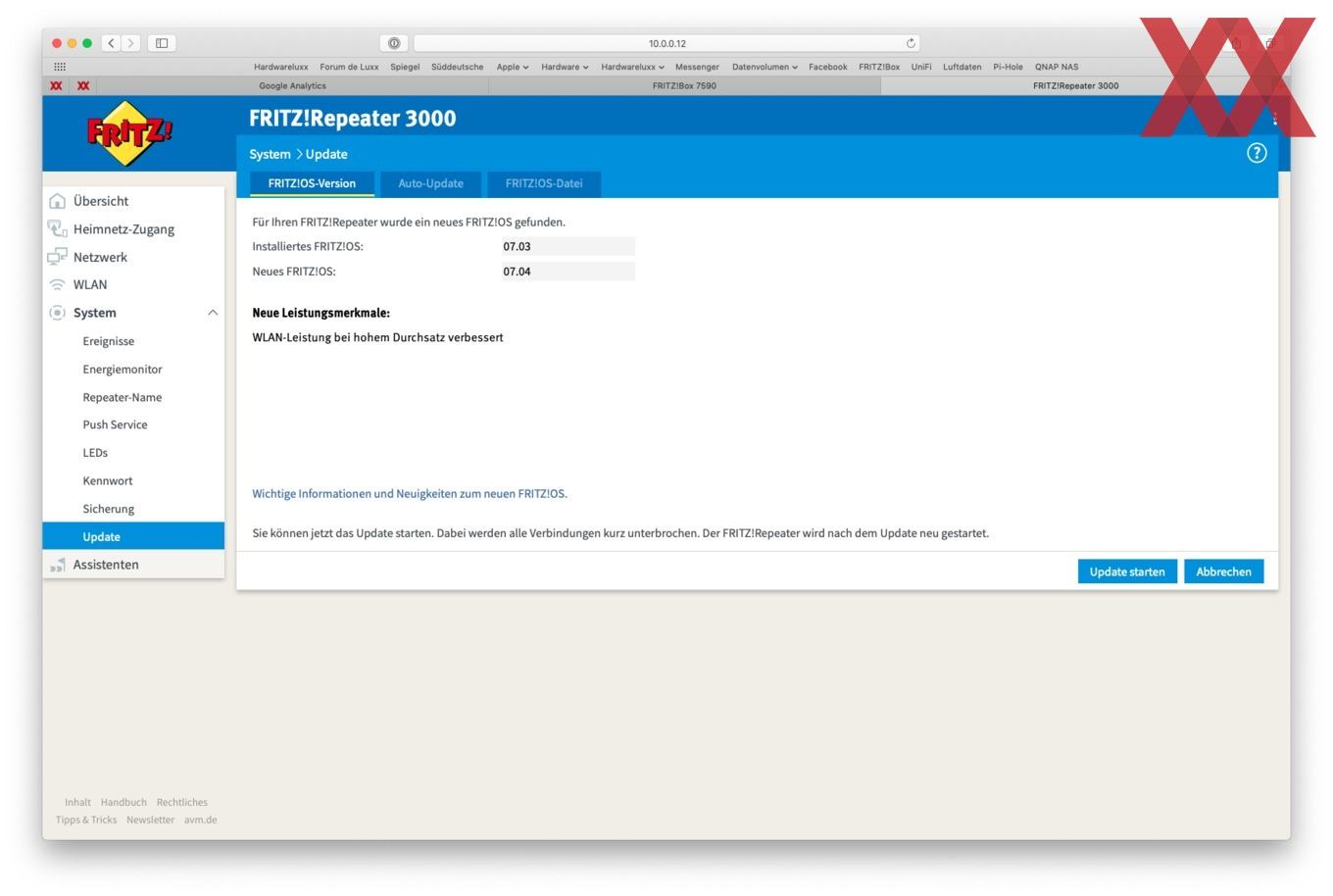Click the installed FRITZ!OS 07.03 field
Screen dimensions: 1333x896
click(568, 246)
